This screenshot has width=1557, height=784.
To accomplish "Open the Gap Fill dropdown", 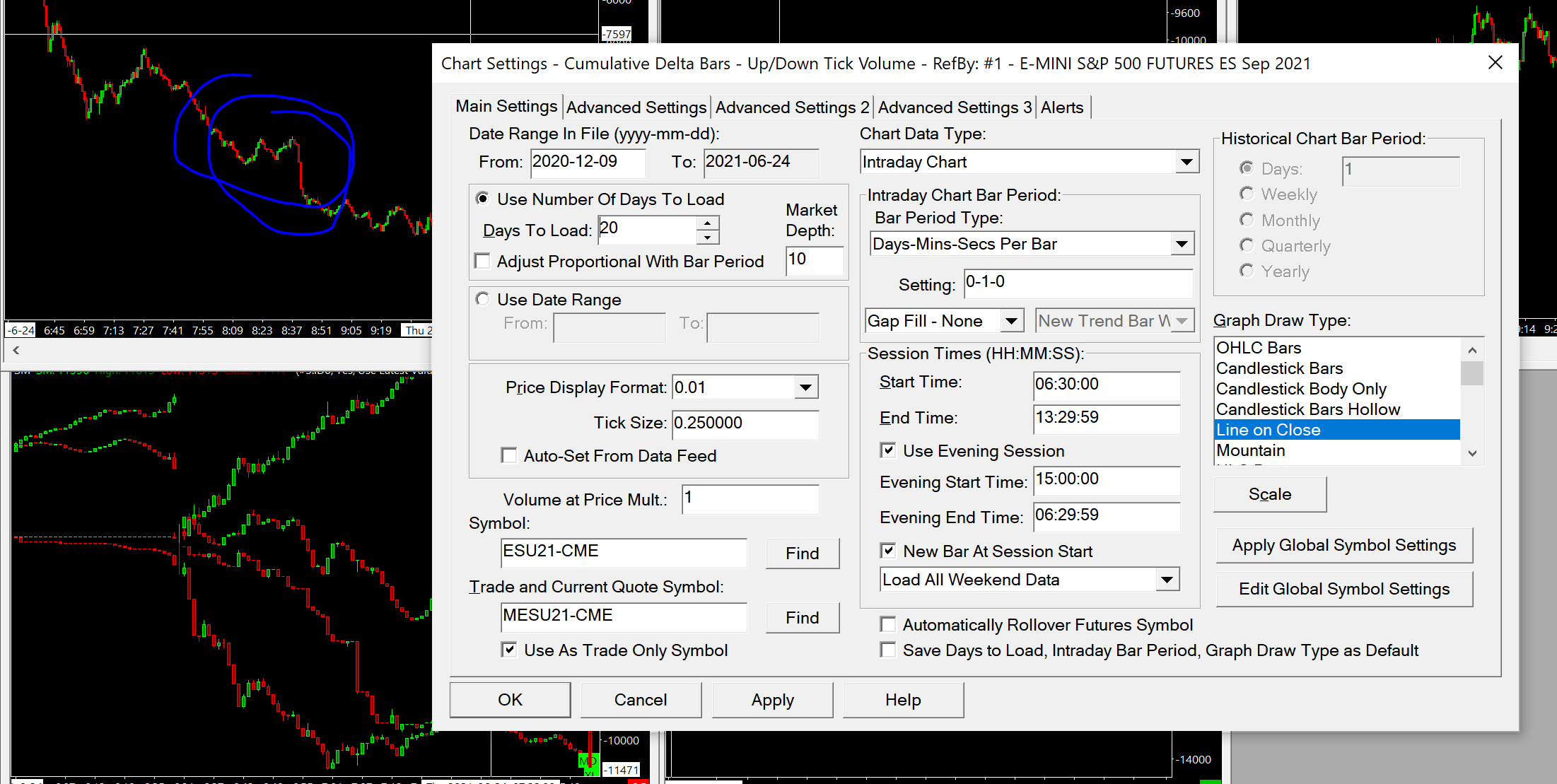I will click(x=1011, y=321).
